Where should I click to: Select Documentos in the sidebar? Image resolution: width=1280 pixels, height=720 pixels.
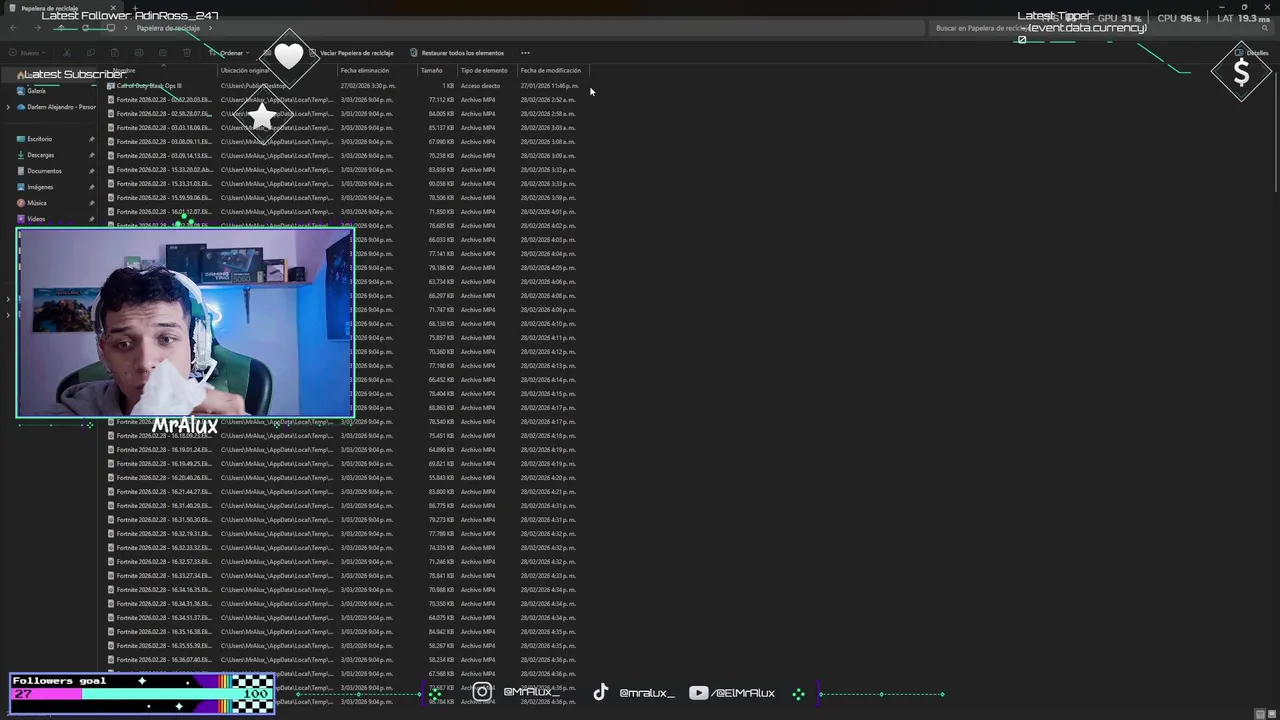click(x=45, y=171)
